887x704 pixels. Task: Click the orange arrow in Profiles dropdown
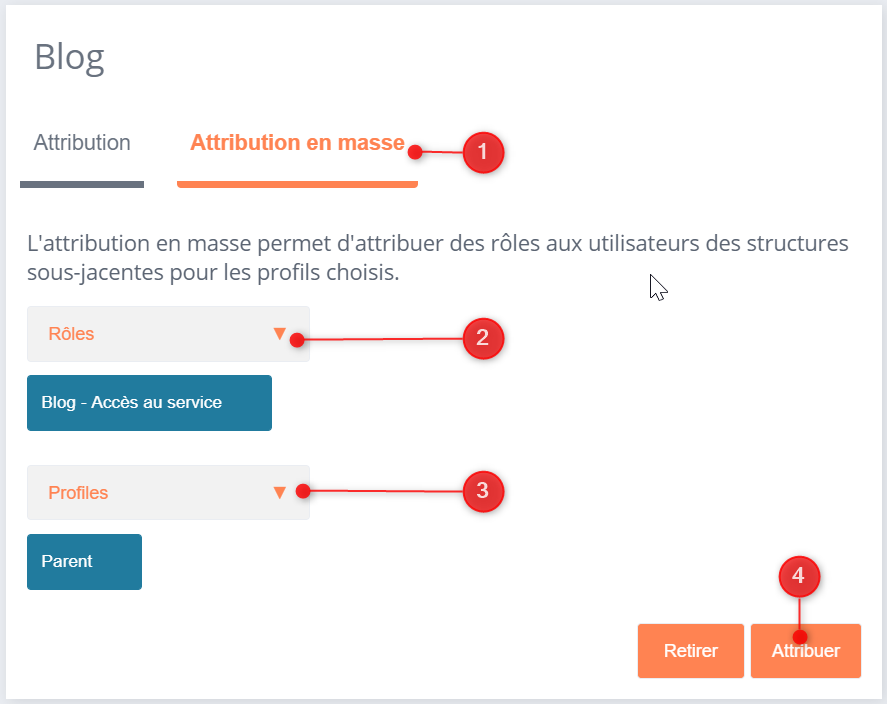tap(279, 492)
